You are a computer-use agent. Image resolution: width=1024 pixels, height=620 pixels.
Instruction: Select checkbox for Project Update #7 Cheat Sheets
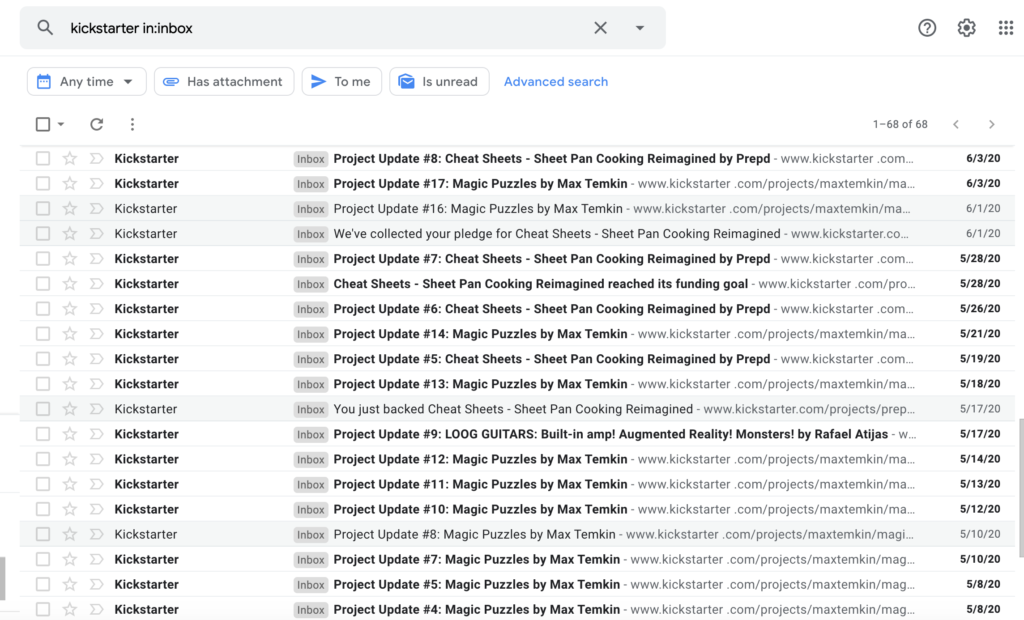tap(43, 259)
